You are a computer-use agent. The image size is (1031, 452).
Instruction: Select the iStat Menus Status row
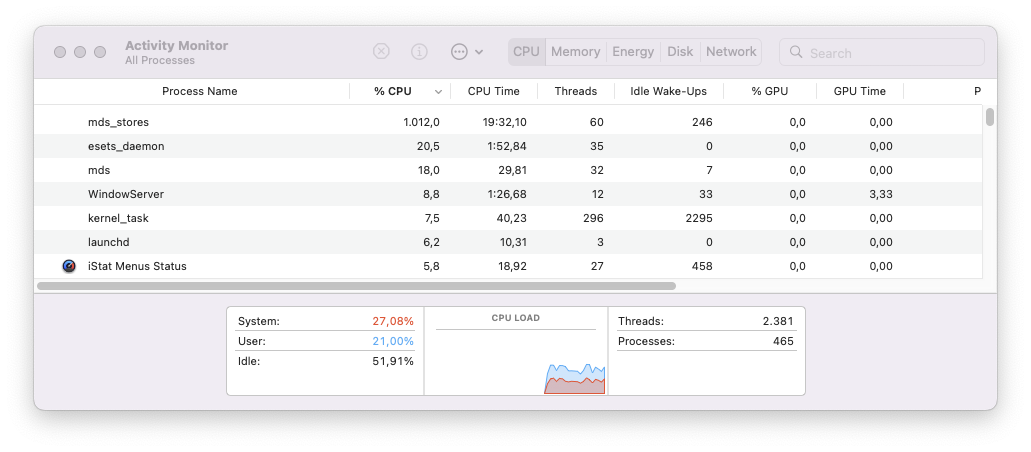click(508, 266)
